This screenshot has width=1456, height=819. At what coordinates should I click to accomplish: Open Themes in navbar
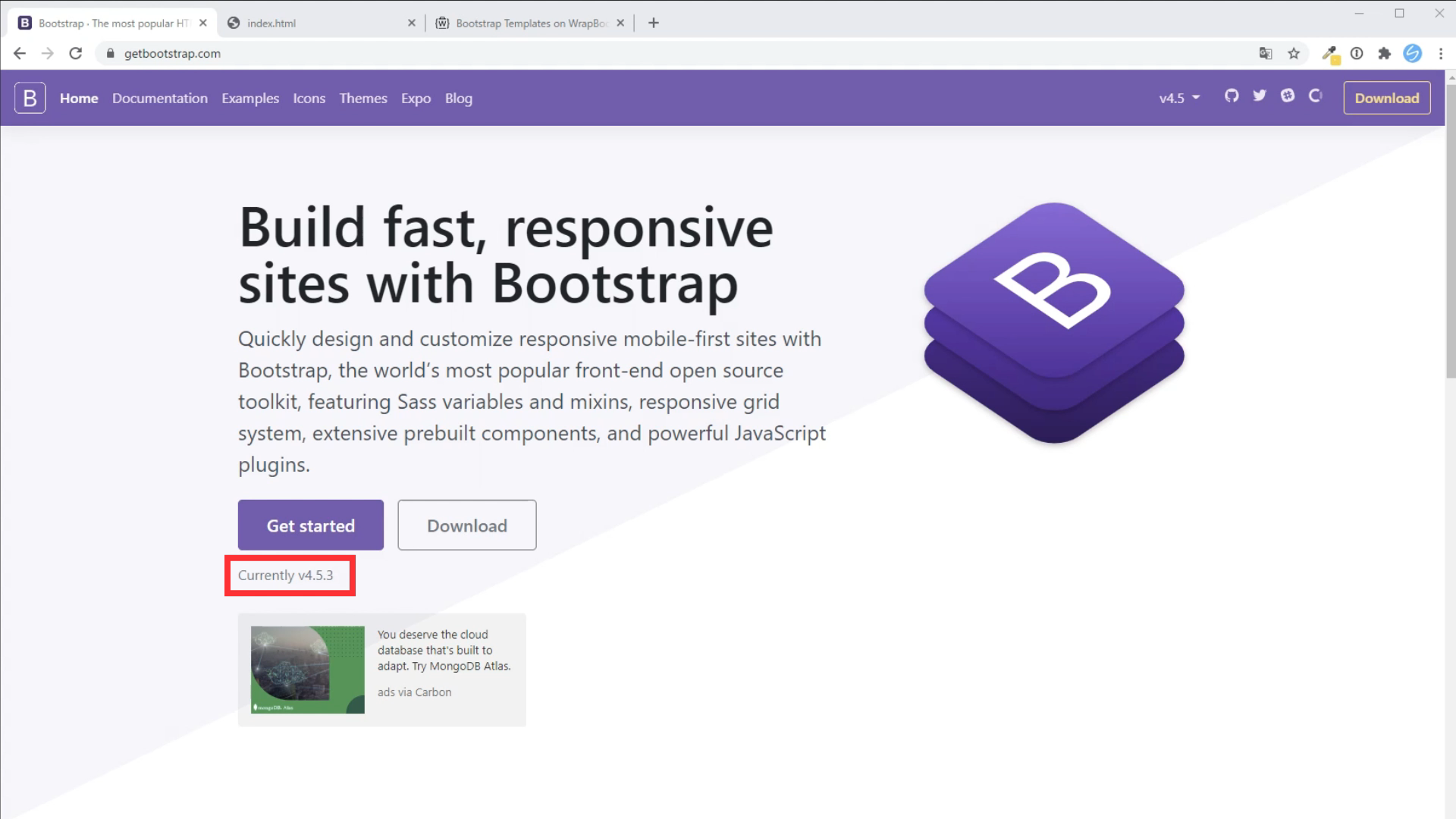(x=363, y=98)
